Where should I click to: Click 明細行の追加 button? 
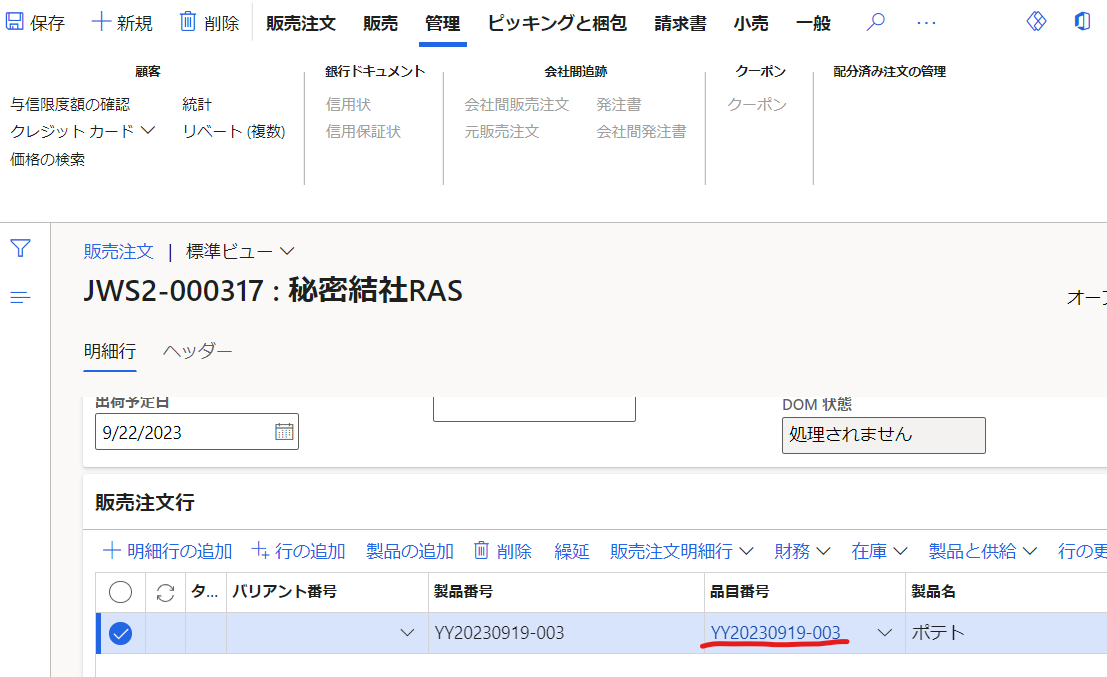[x=167, y=551]
